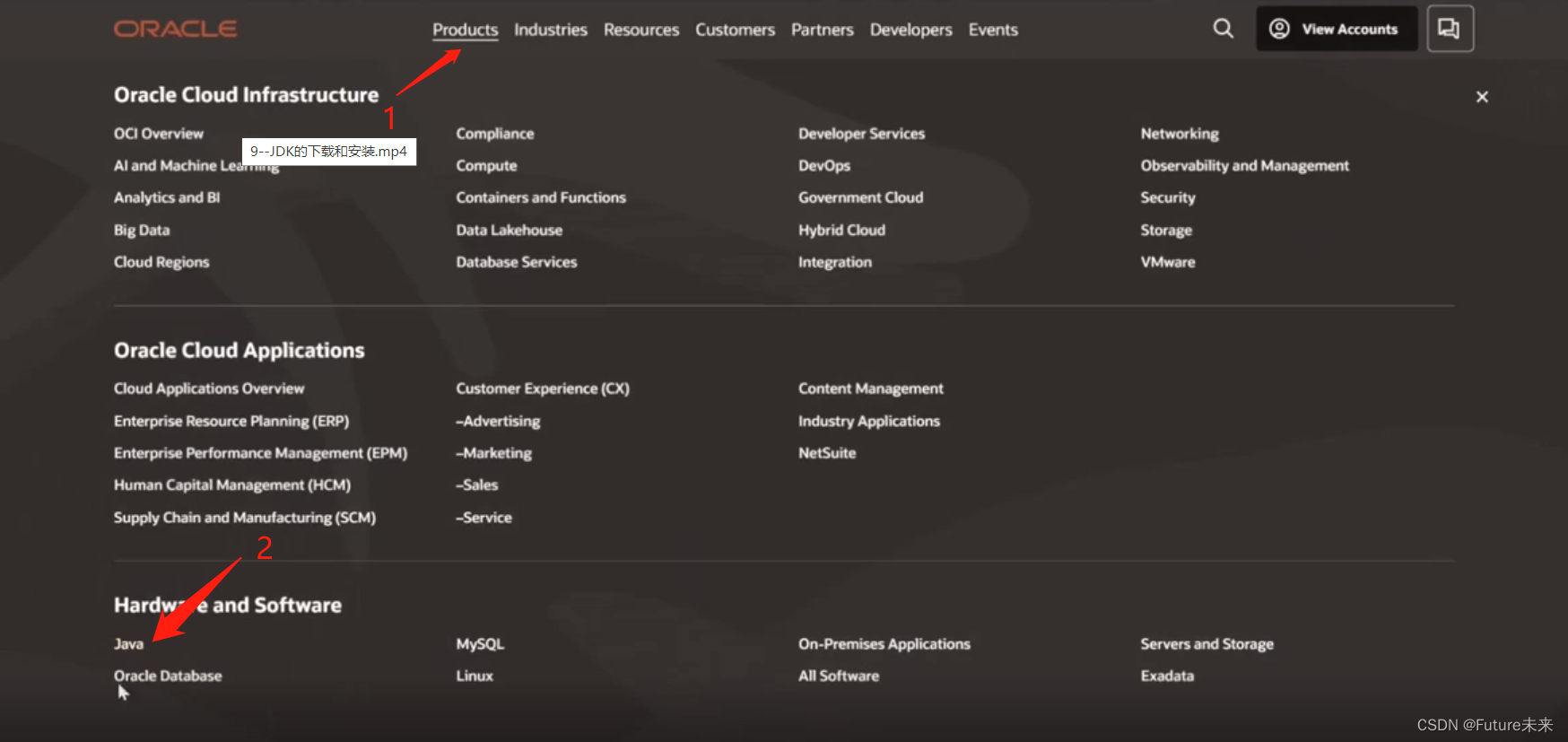Open the search magnifier icon
This screenshot has height=742, width=1568.
click(1223, 29)
